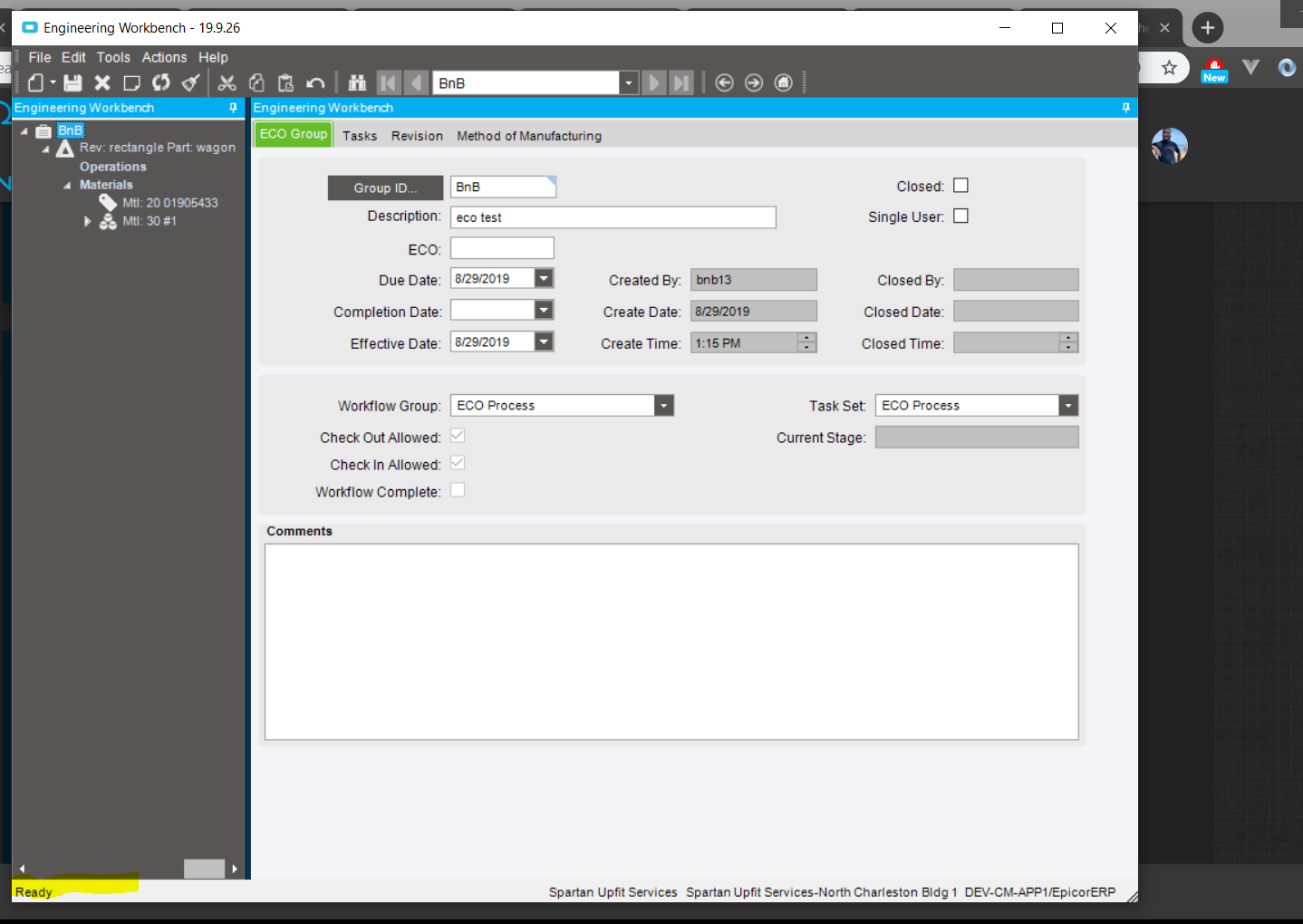The height and width of the screenshot is (924, 1303).
Task: Select Mtl: 20 01905433 tree item
Action: [x=170, y=203]
